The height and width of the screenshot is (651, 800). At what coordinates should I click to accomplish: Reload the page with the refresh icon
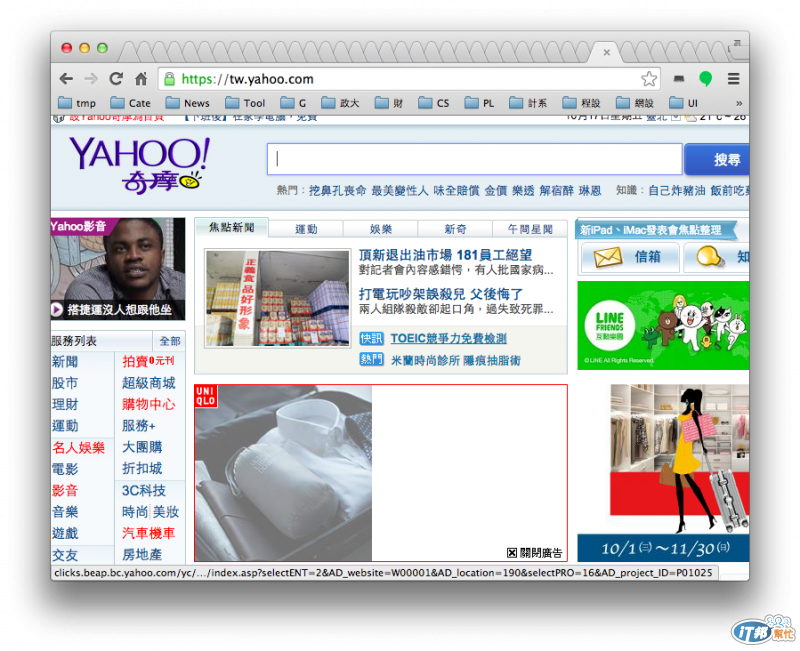click(116, 79)
